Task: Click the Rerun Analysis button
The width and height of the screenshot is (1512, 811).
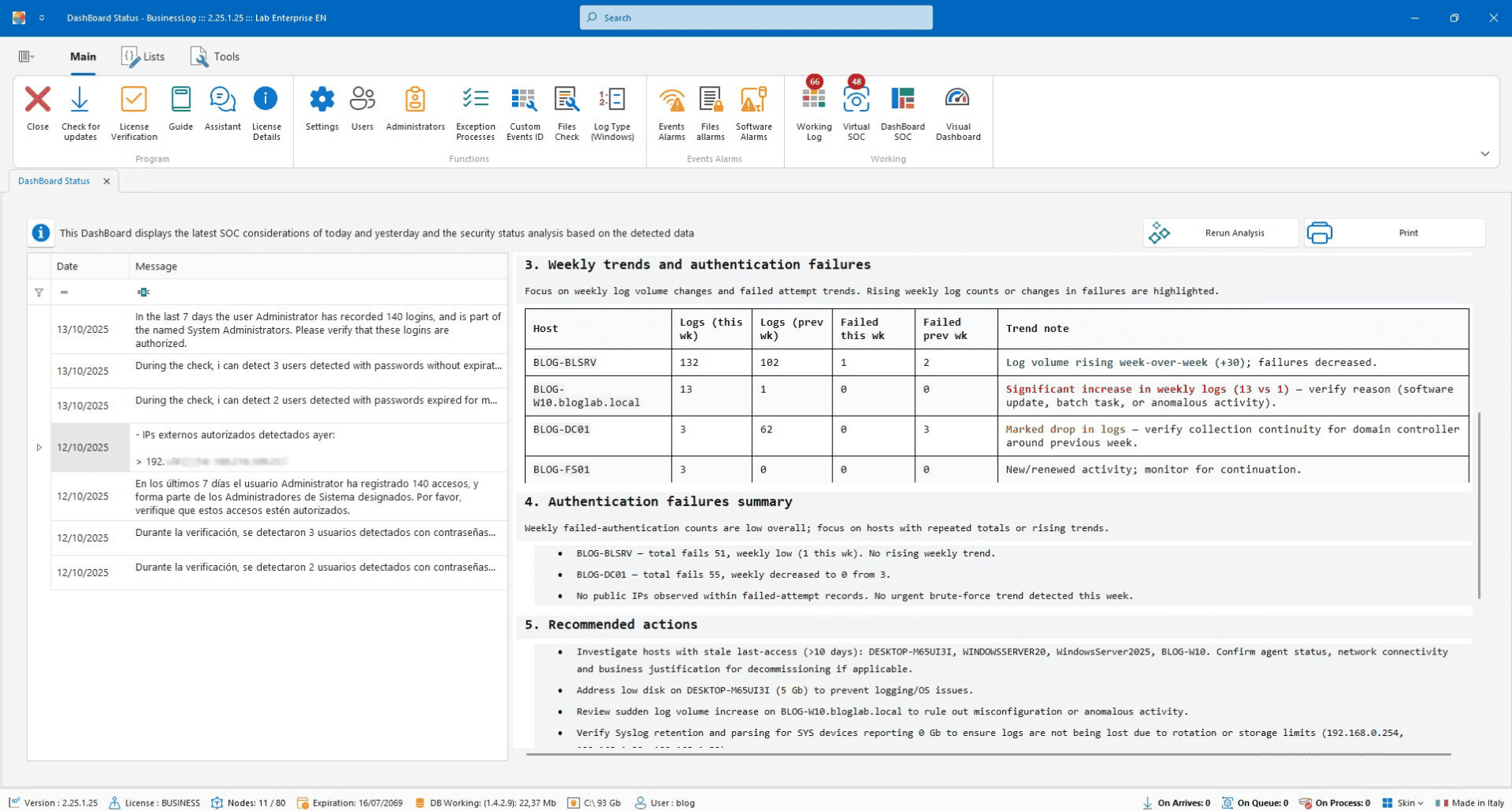Action: (1220, 233)
